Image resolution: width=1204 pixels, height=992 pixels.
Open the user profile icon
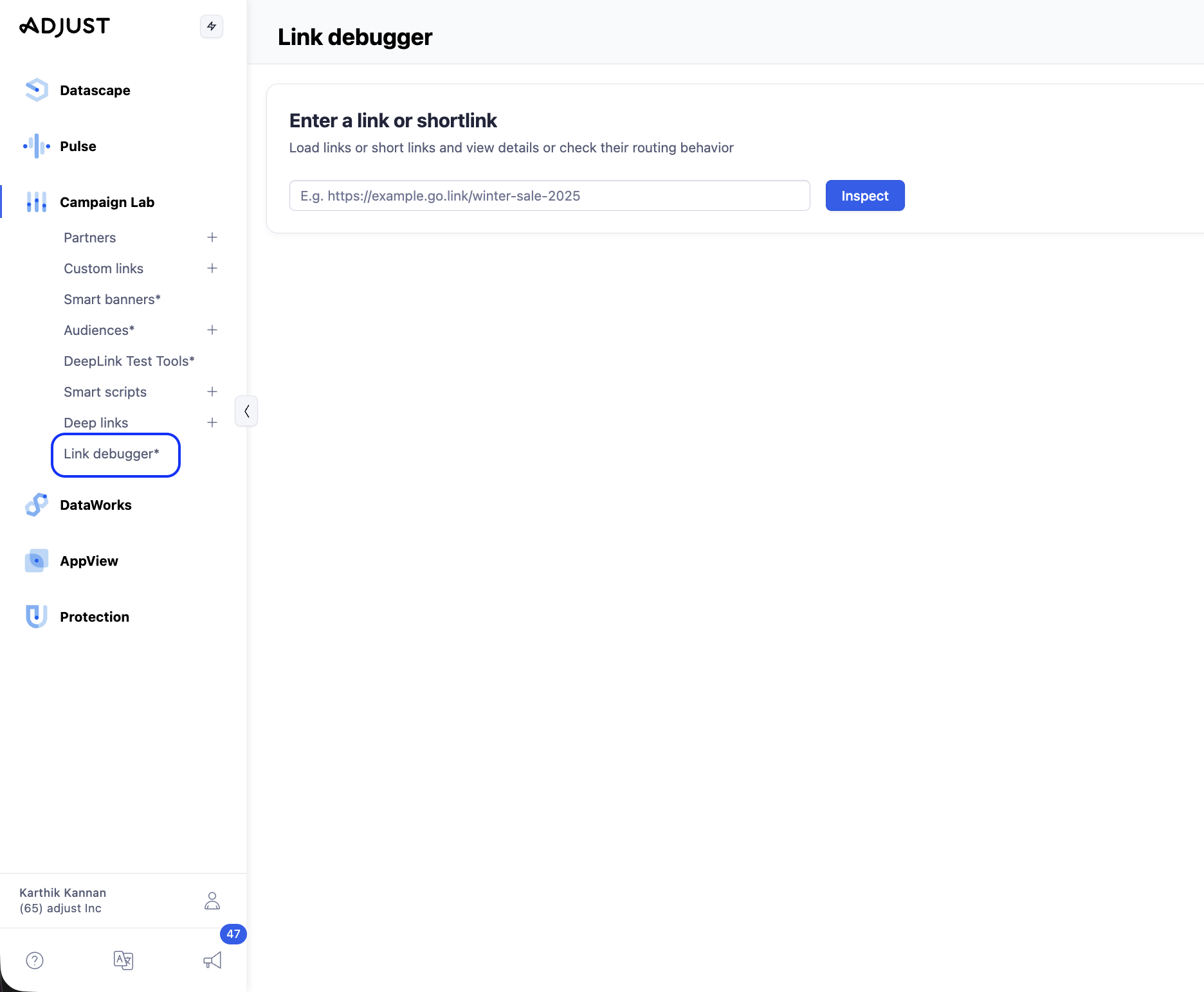pos(212,901)
